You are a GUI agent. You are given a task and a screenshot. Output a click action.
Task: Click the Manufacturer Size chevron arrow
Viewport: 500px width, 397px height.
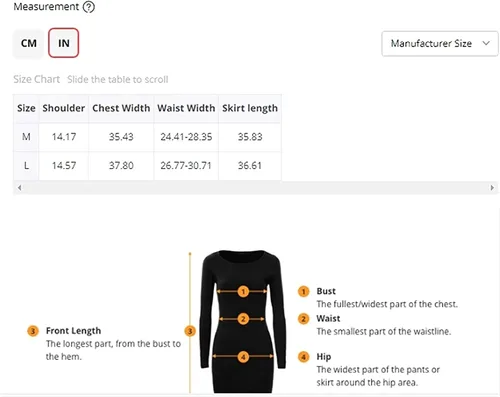click(x=486, y=43)
